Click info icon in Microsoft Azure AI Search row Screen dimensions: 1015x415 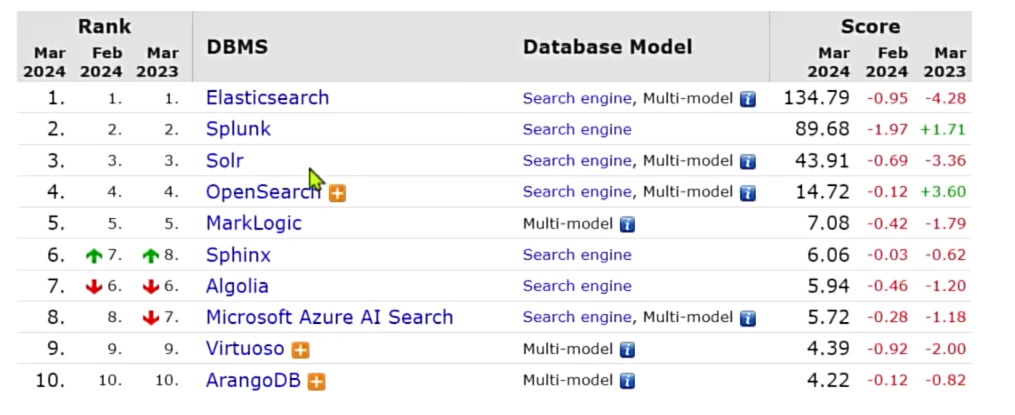point(747,318)
